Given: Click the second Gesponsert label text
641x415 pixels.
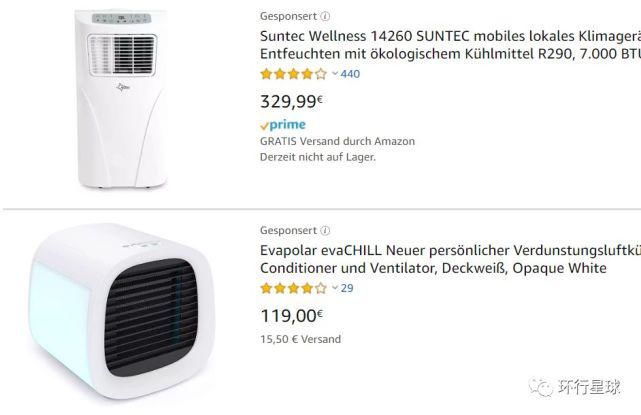Looking at the screenshot, I should click(x=289, y=231).
